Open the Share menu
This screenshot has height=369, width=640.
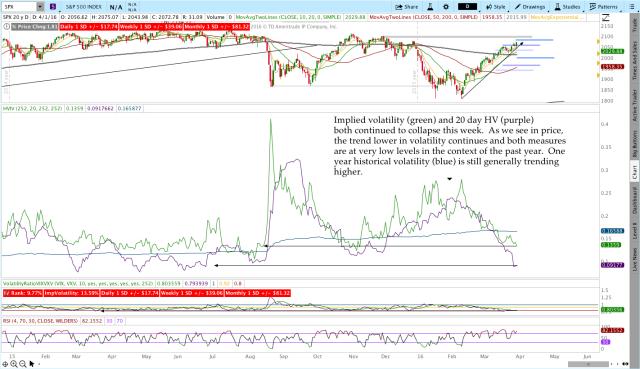point(407,7)
